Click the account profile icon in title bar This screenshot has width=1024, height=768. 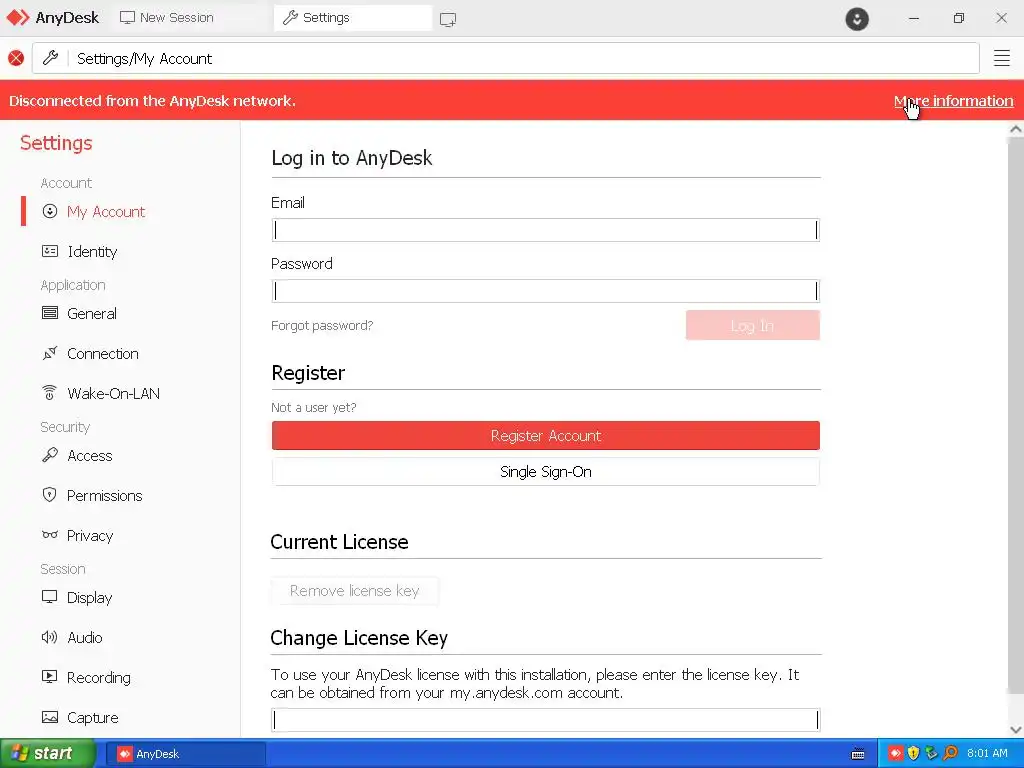click(x=857, y=18)
